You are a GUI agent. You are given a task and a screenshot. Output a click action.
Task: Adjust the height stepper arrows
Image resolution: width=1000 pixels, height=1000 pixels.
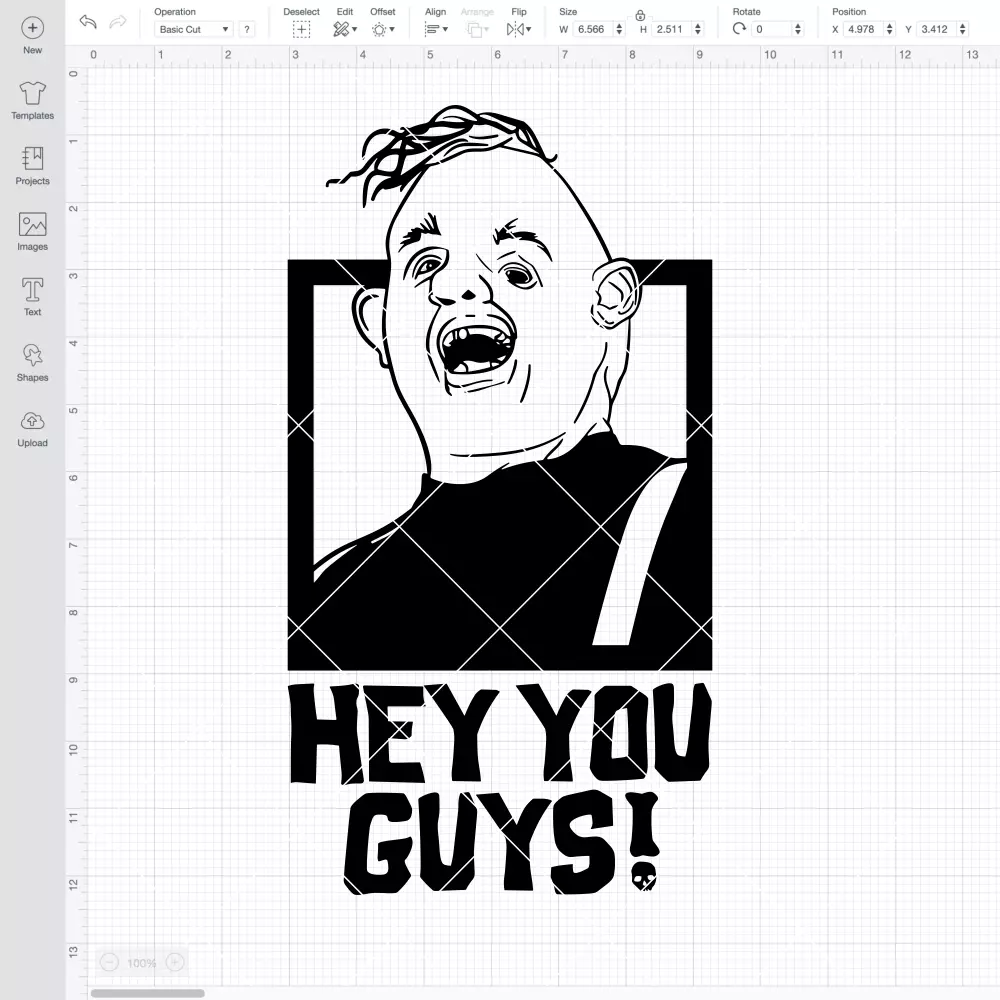point(698,29)
